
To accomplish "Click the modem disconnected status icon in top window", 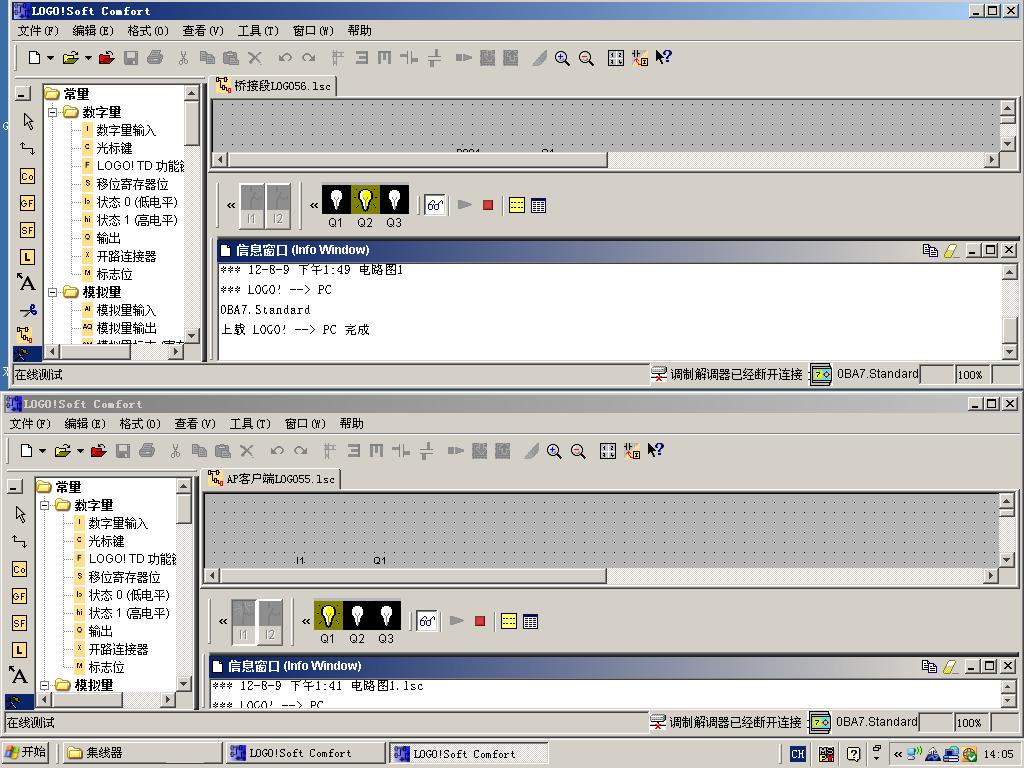I will point(659,374).
